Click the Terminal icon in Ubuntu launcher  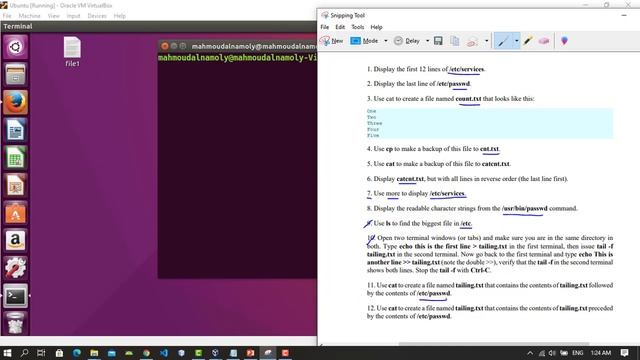pos(16,296)
